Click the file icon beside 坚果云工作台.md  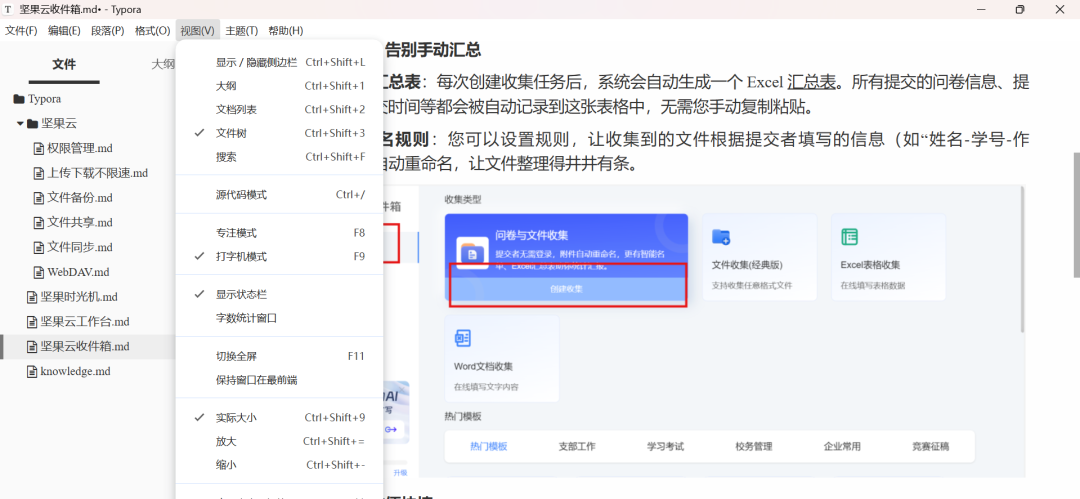click(32, 322)
